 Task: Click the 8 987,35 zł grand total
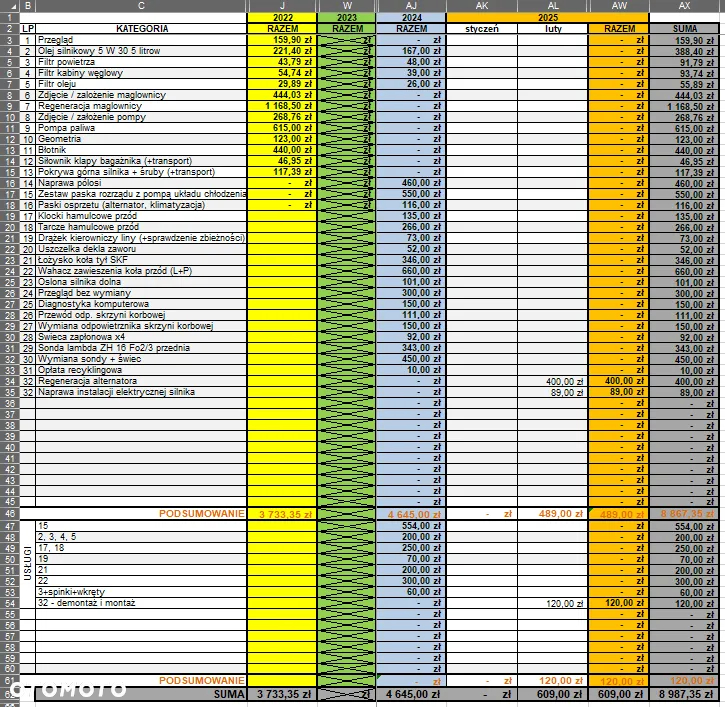684,694
